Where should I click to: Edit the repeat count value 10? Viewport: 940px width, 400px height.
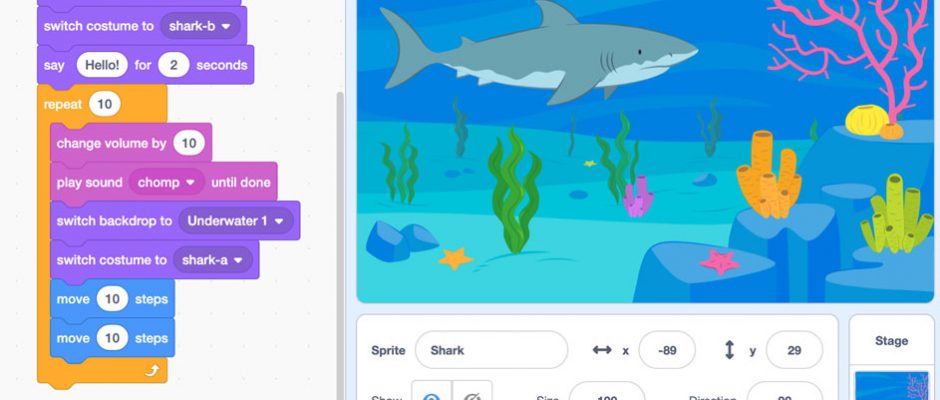104,104
